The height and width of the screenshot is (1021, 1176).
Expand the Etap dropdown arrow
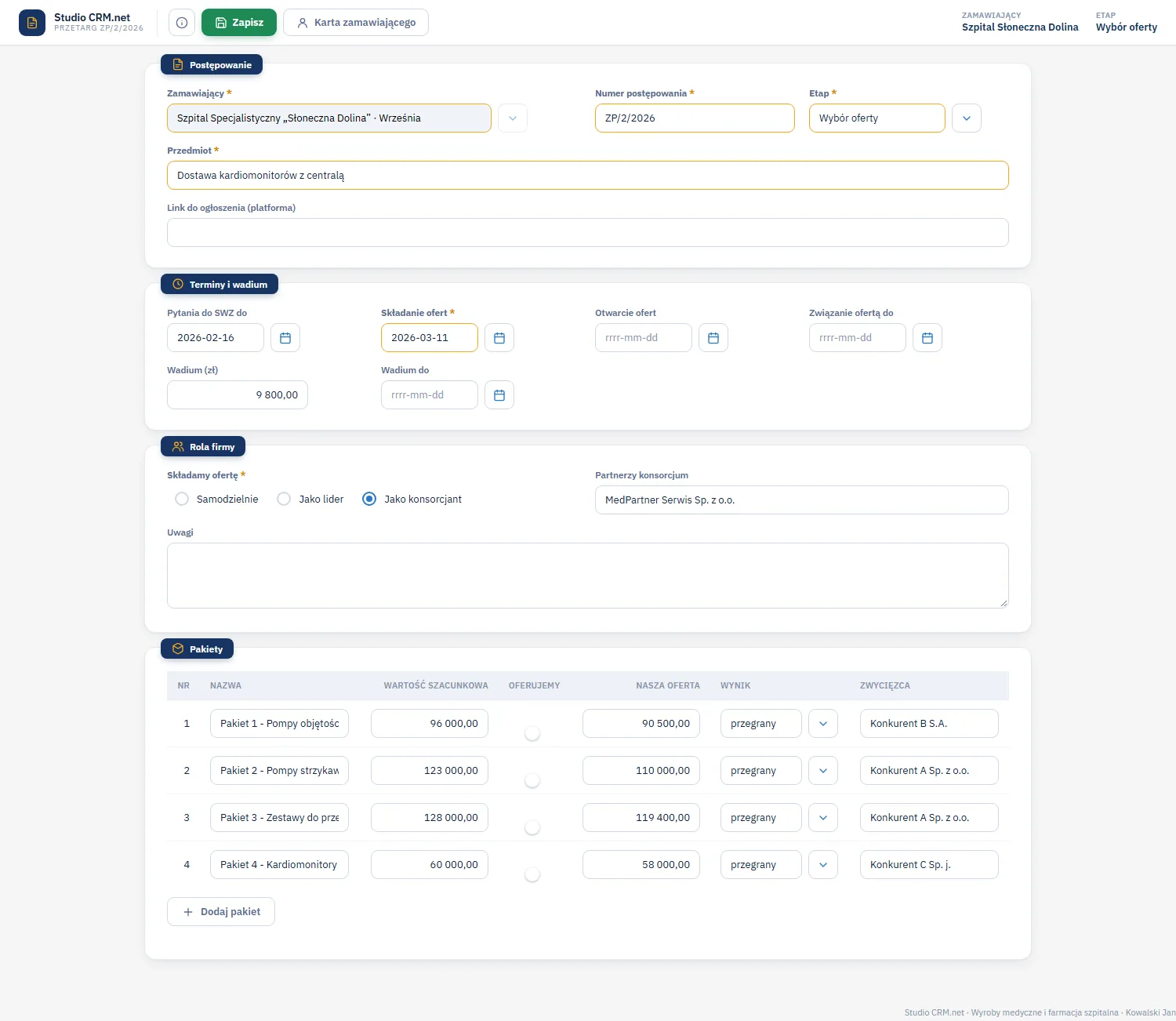[967, 118]
